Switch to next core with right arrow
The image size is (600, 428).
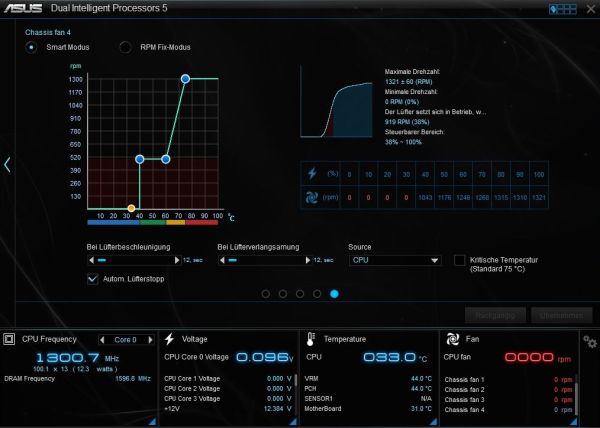pos(150,340)
